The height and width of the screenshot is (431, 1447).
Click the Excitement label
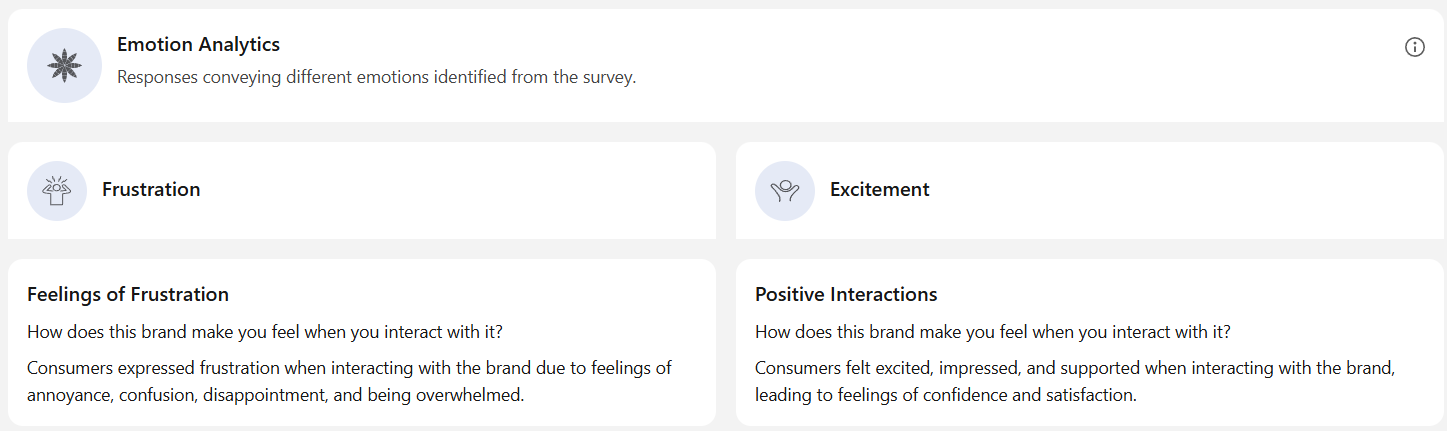[880, 190]
